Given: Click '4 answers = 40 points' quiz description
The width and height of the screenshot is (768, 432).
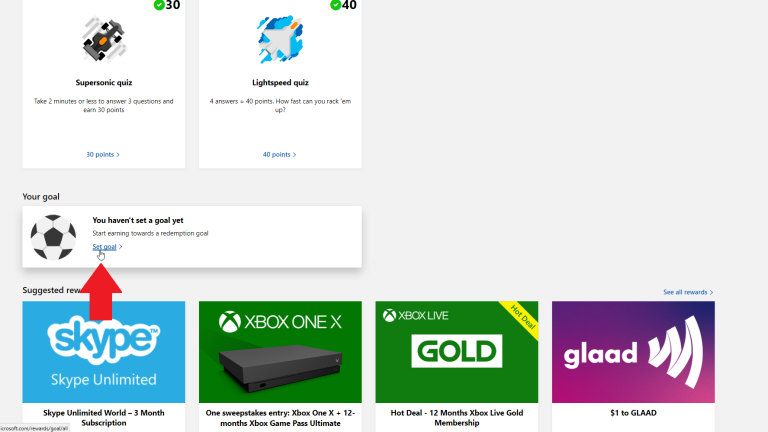Looking at the screenshot, I should point(280,105).
